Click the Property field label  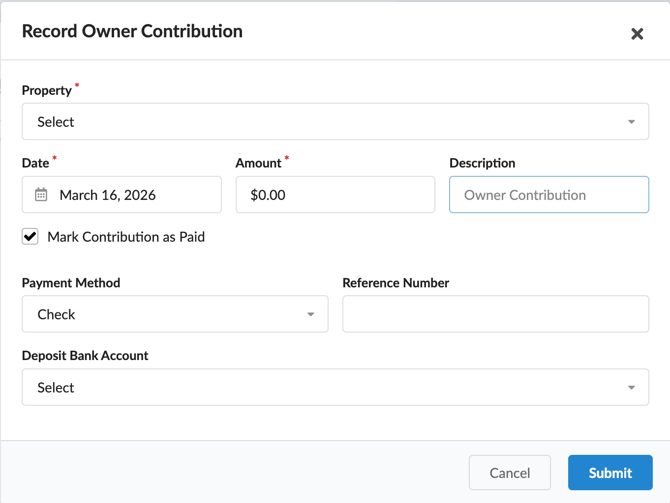coord(47,91)
